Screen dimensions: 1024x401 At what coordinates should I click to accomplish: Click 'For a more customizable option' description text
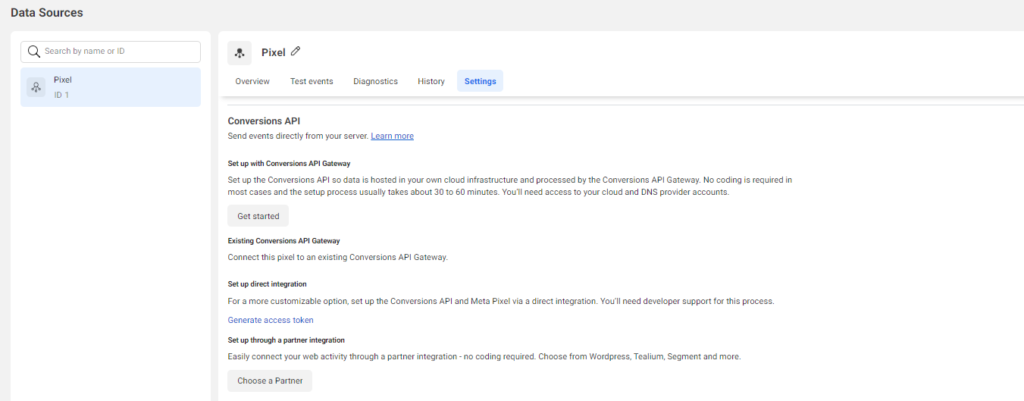point(501,302)
